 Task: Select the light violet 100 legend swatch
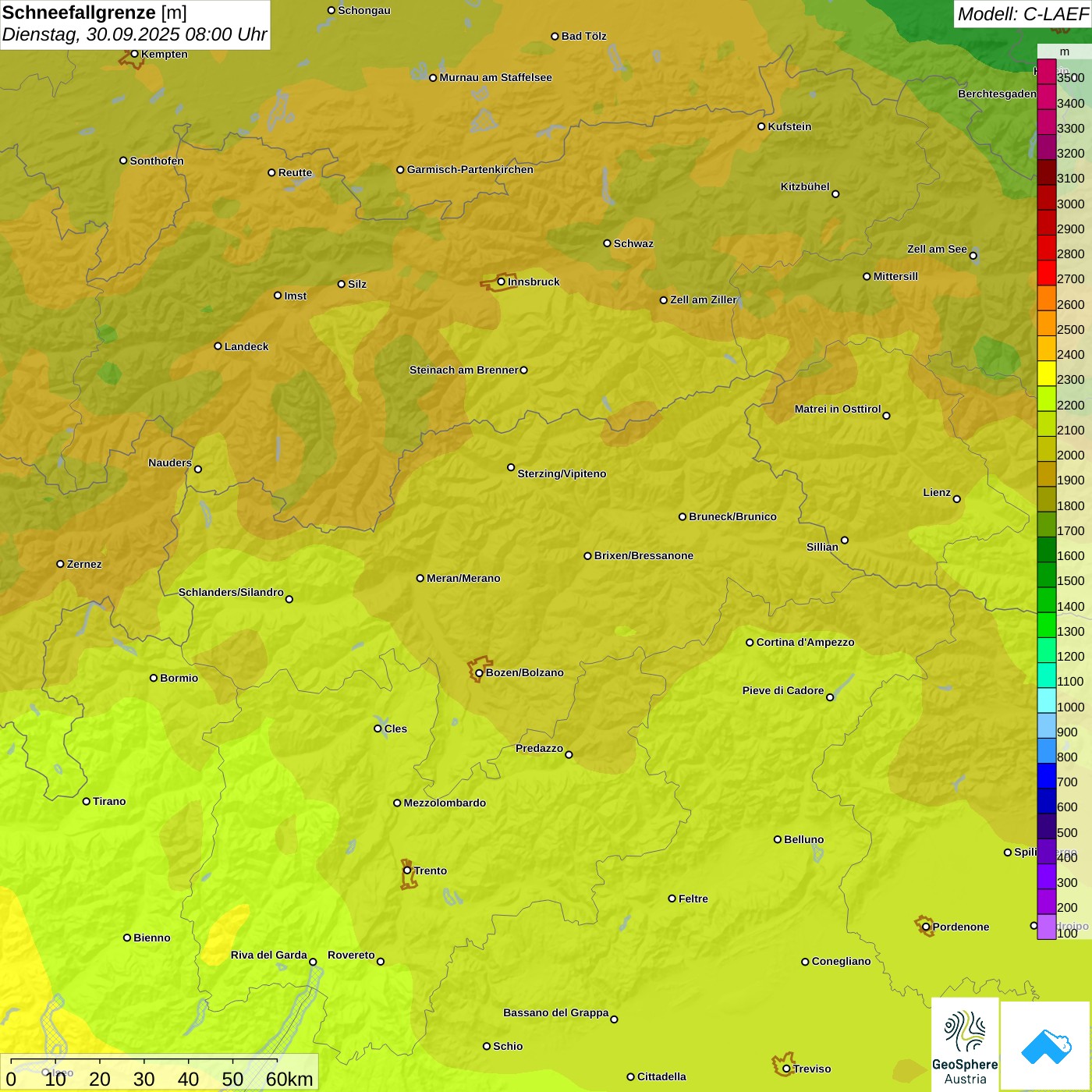(1047, 927)
